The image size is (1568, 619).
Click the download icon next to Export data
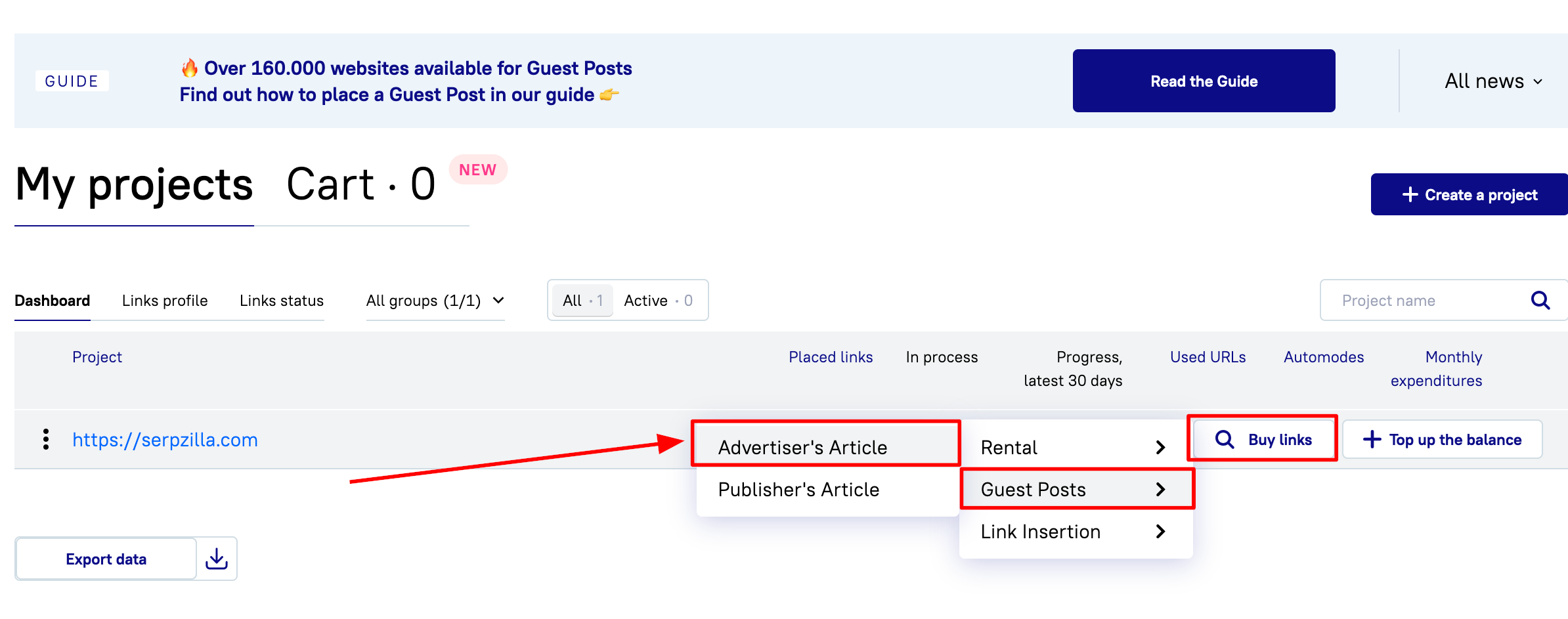(x=217, y=559)
